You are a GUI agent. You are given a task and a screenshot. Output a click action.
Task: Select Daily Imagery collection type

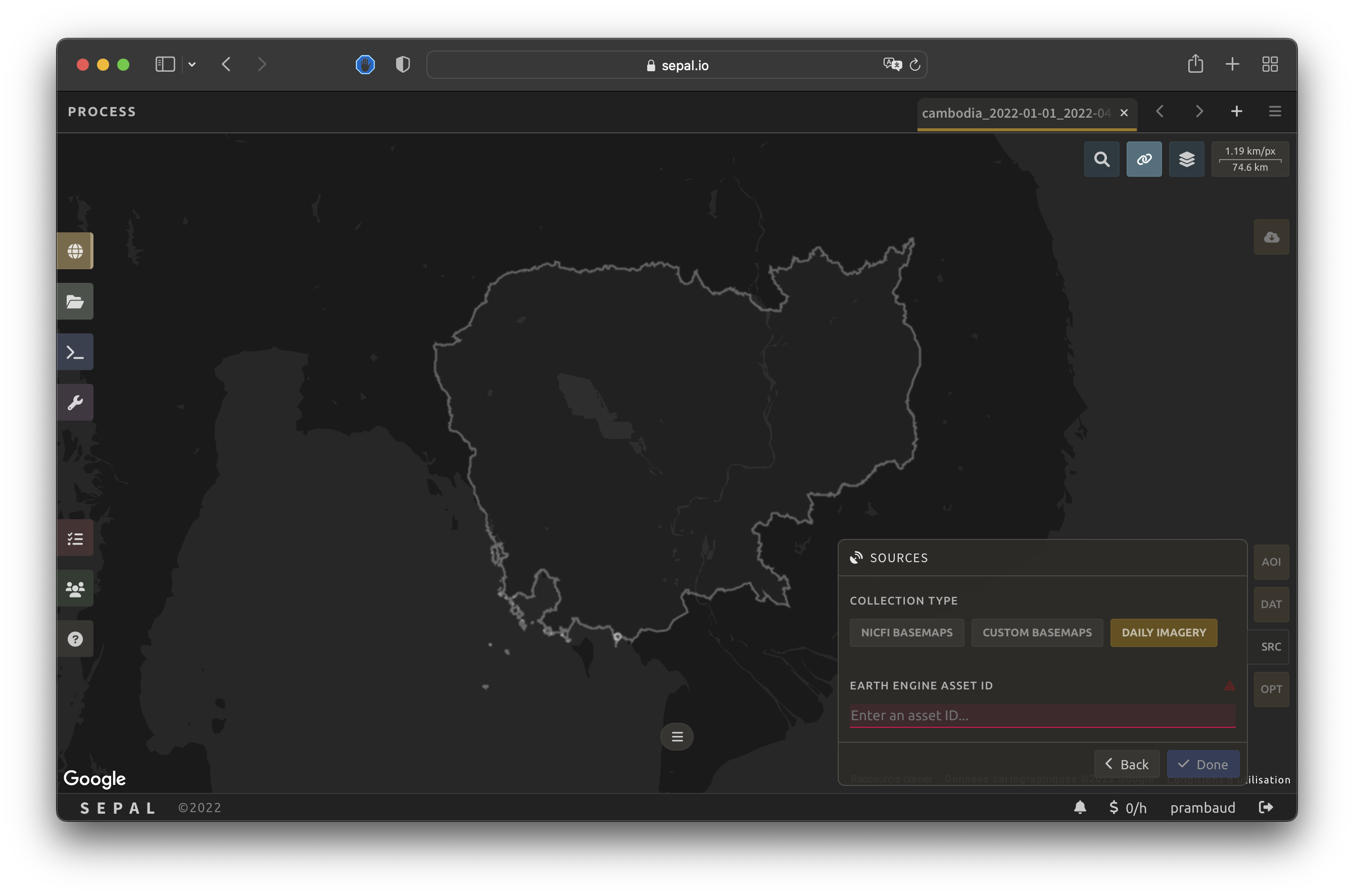click(1163, 632)
